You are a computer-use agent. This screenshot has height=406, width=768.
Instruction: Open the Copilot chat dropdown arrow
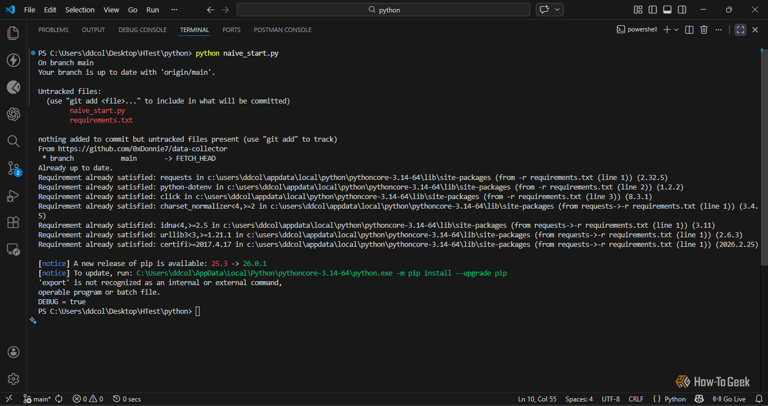(x=558, y=10)
